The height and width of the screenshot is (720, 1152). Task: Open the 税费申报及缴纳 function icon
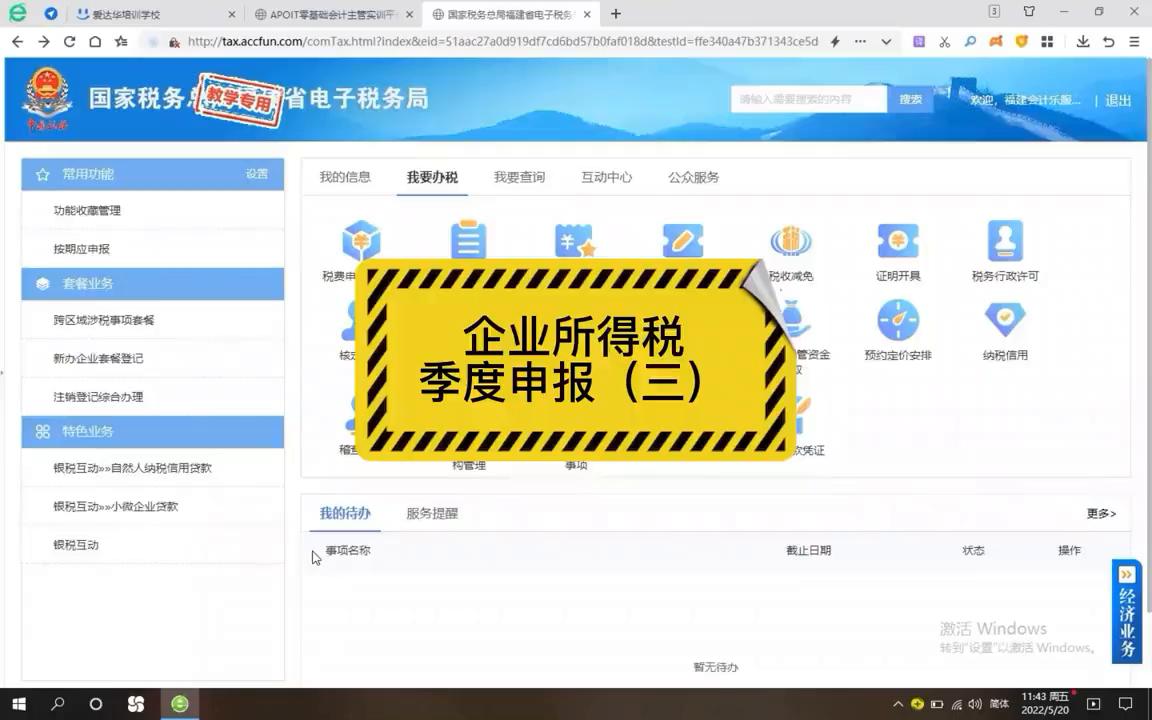click(x=360, y=240)
